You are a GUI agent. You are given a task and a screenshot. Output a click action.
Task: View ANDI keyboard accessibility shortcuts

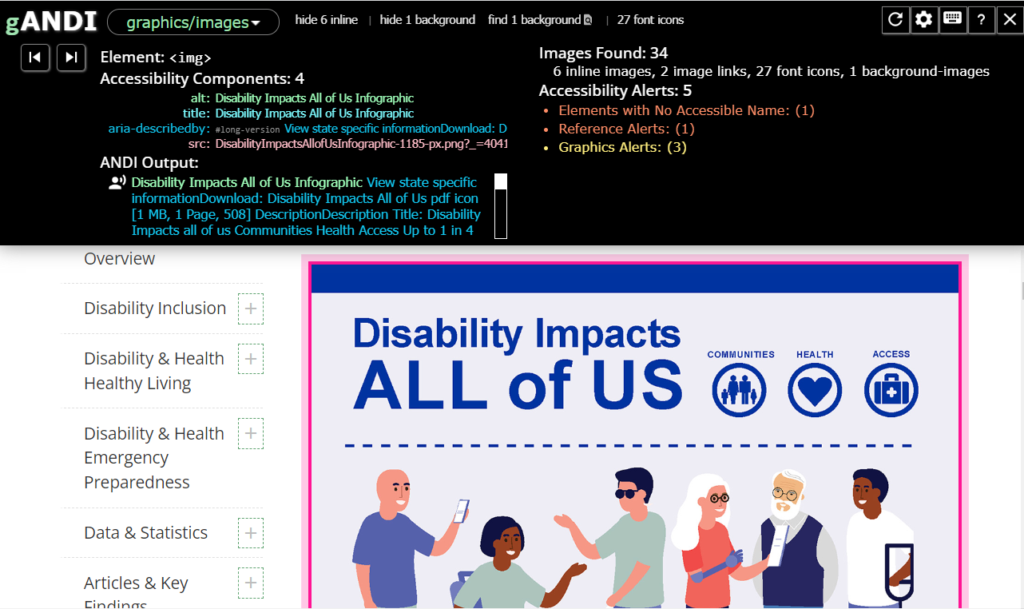[952, 19]
